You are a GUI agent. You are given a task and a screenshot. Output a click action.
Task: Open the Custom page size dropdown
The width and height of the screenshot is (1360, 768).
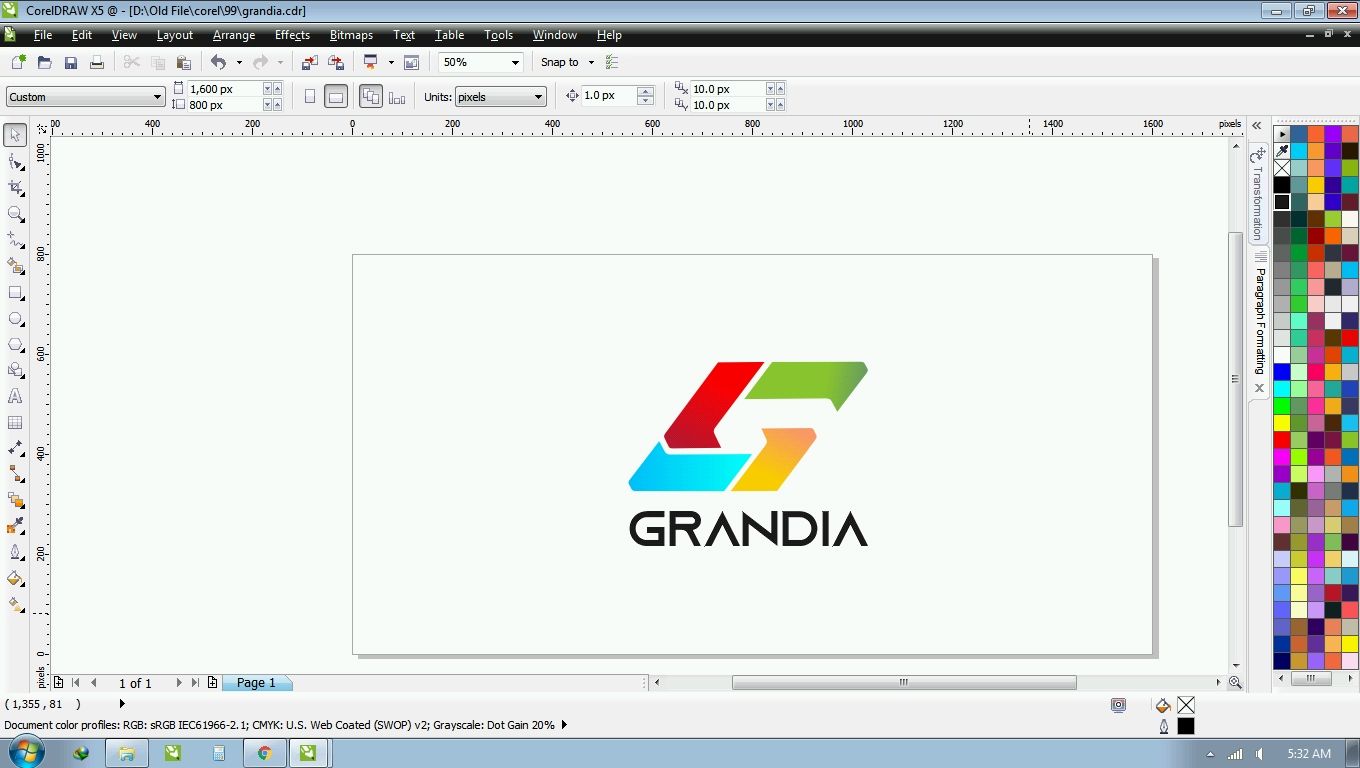tap(157, 97)
